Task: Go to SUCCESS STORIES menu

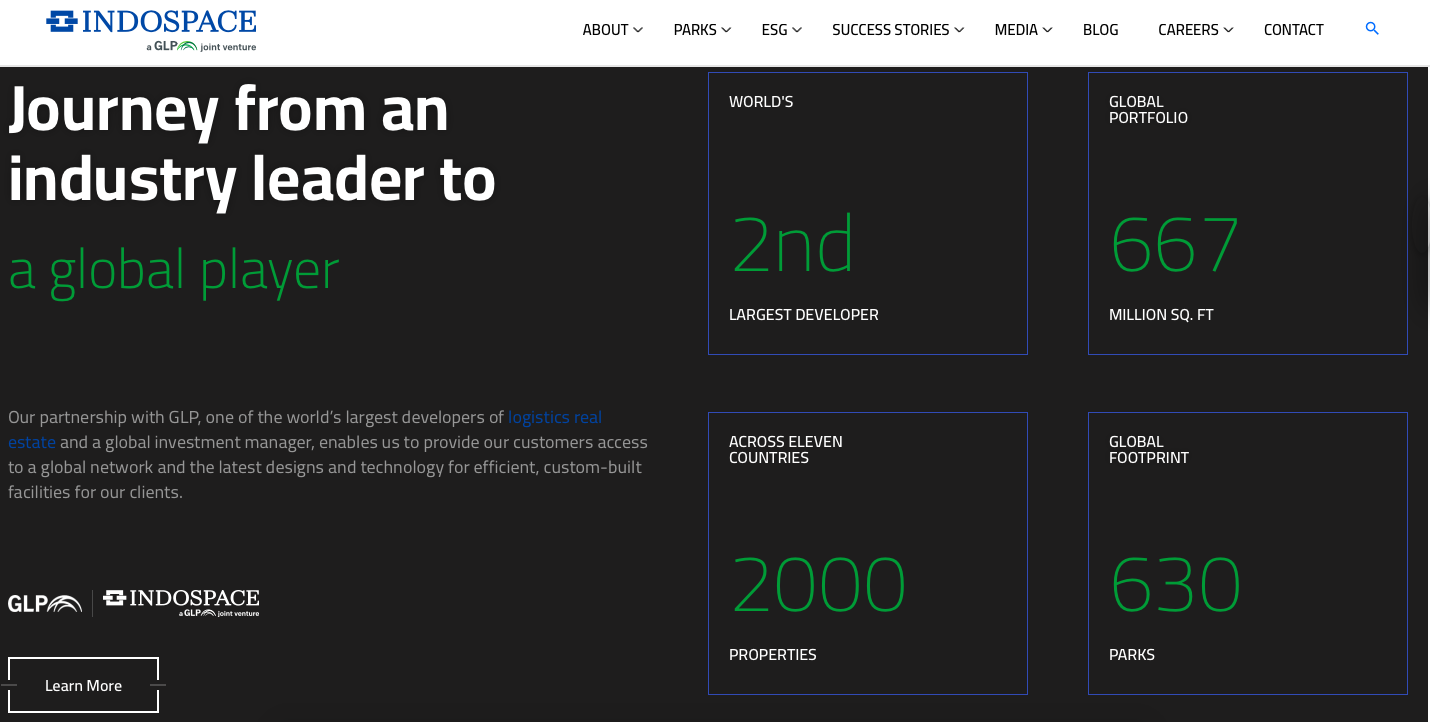Action: click(890, 30)
